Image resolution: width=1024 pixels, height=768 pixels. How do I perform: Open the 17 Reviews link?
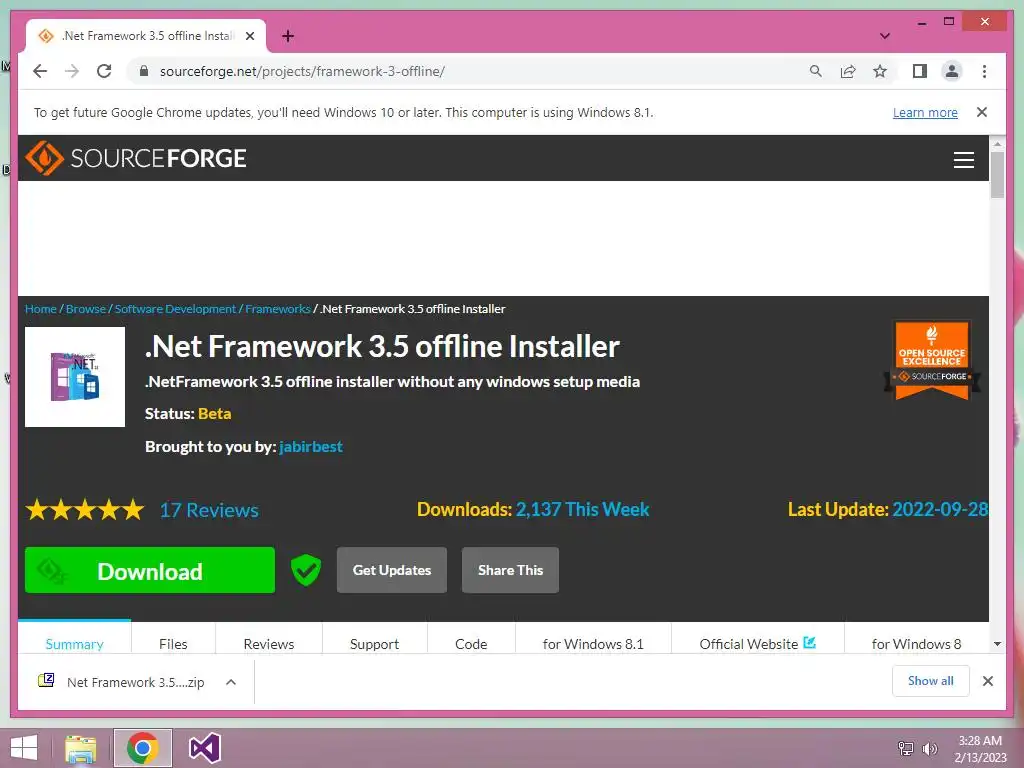(209, 510)
